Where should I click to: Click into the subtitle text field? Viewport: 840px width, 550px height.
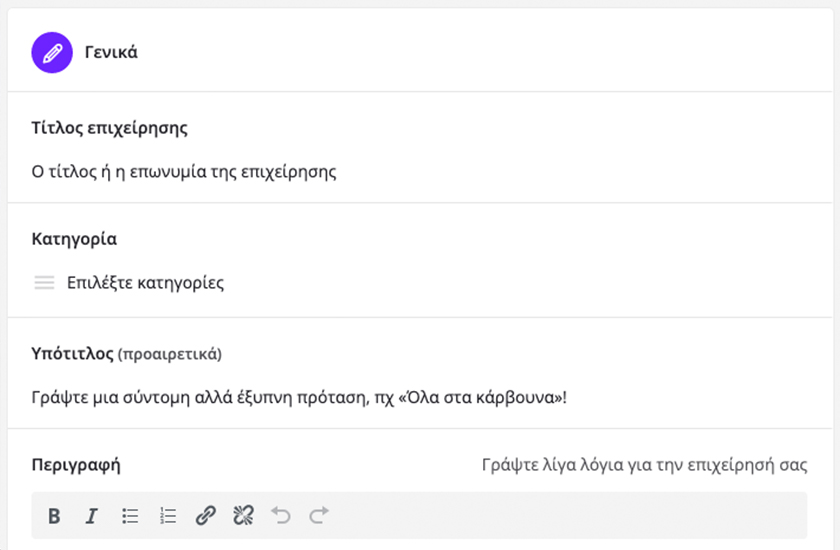pyautogui.click(x=300, y=397)
